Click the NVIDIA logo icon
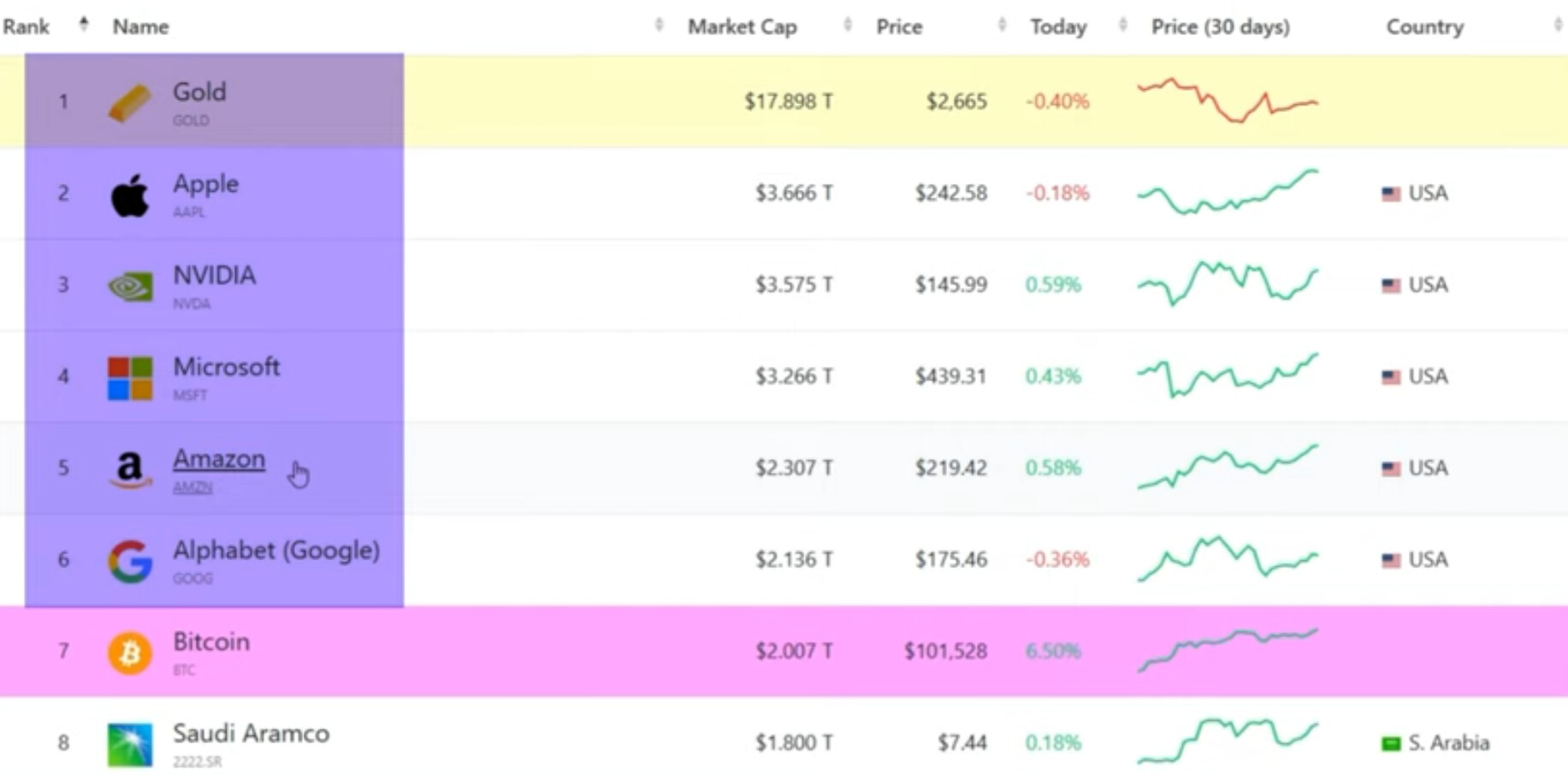Screen dimensions: 1568x780 pos(130,287)
